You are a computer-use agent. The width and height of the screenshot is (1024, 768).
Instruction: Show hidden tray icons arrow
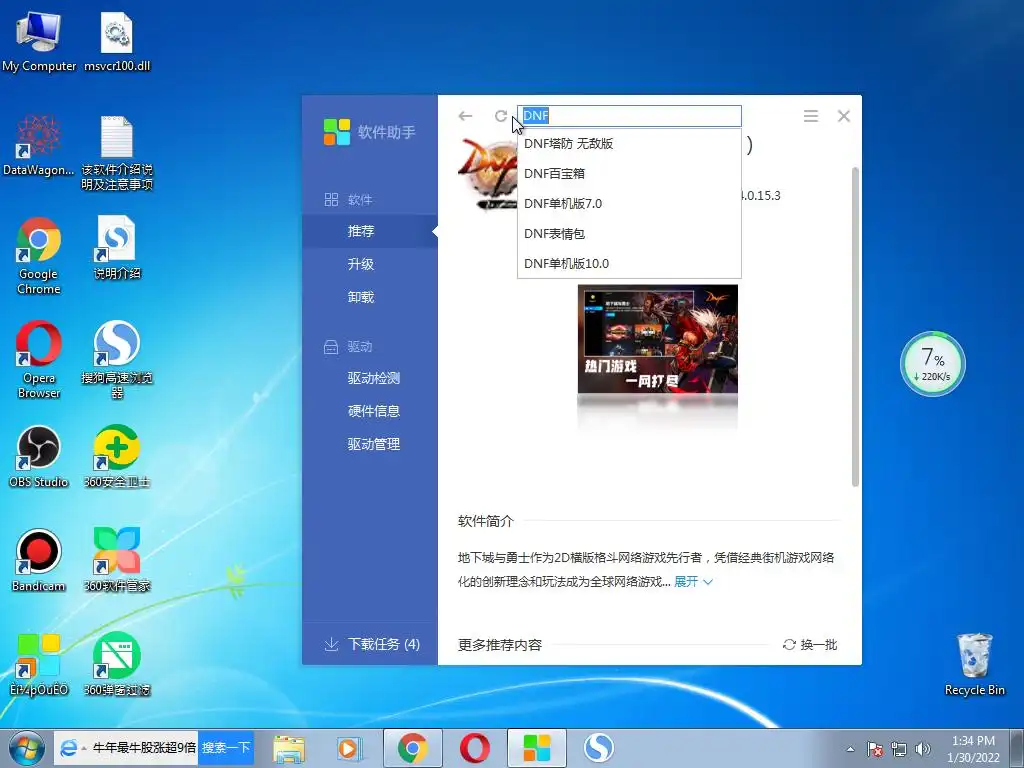click(850, 749)
